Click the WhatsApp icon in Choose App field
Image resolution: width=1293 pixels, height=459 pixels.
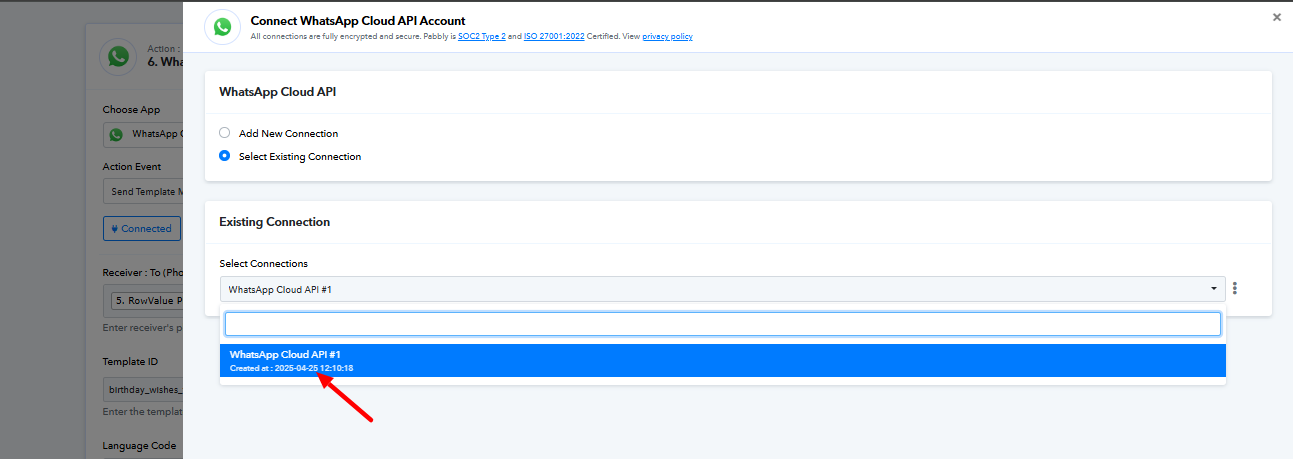[116, 134]
